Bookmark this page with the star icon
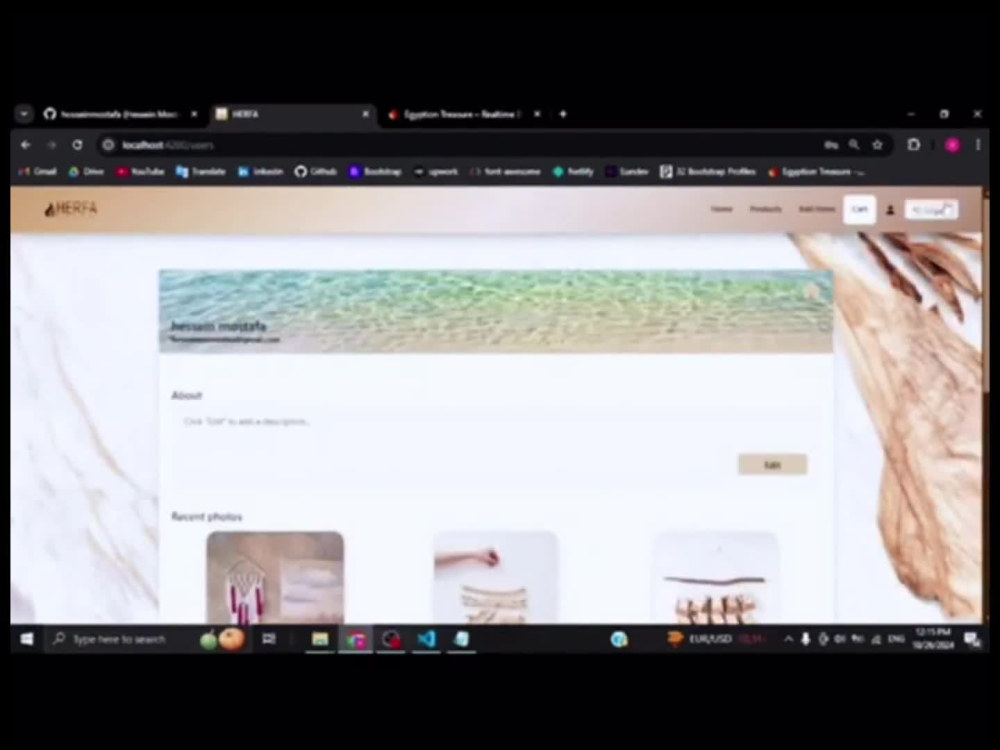 pyautogui.click(x=878, y=145)
